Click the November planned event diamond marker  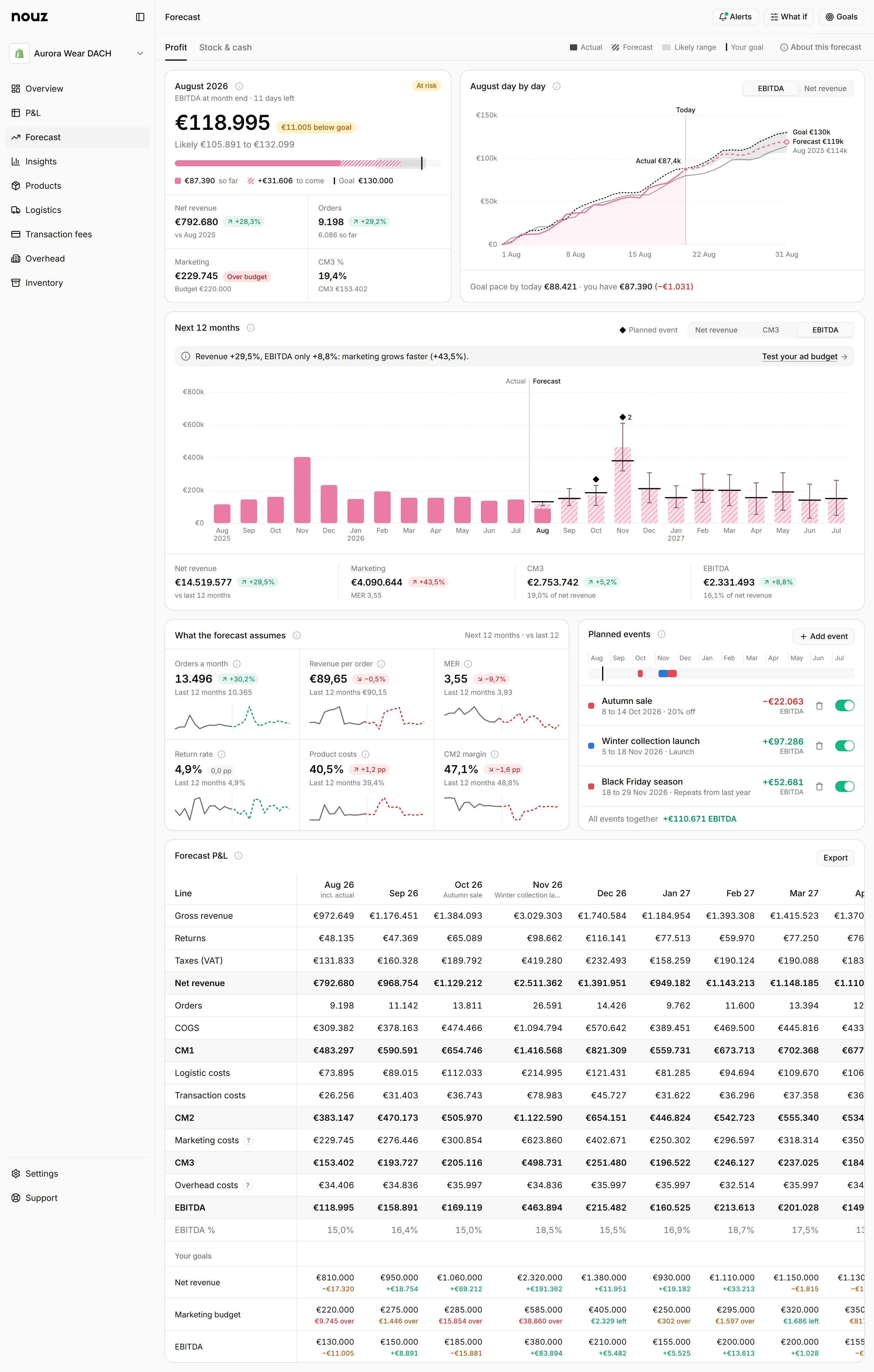click(x=622, y=417)
